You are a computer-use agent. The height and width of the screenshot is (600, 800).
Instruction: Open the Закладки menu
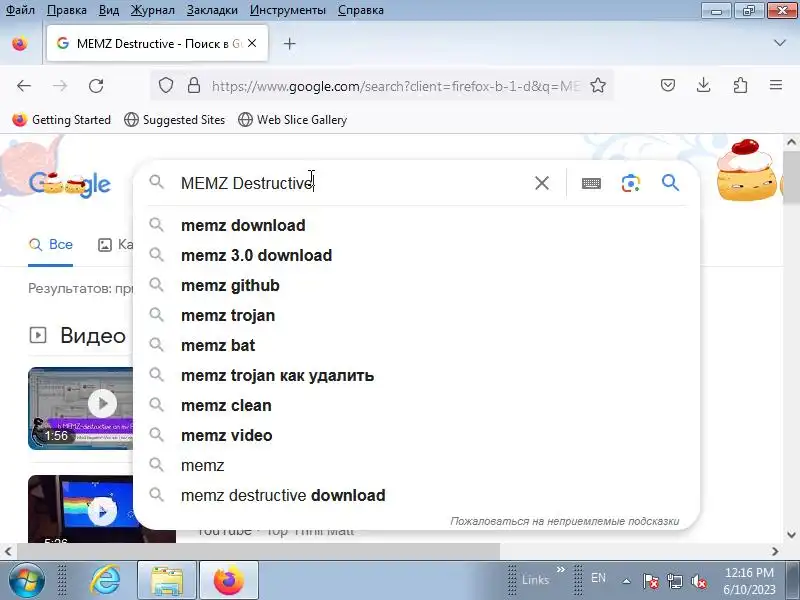pyautogui.click(x=212, y=10)
